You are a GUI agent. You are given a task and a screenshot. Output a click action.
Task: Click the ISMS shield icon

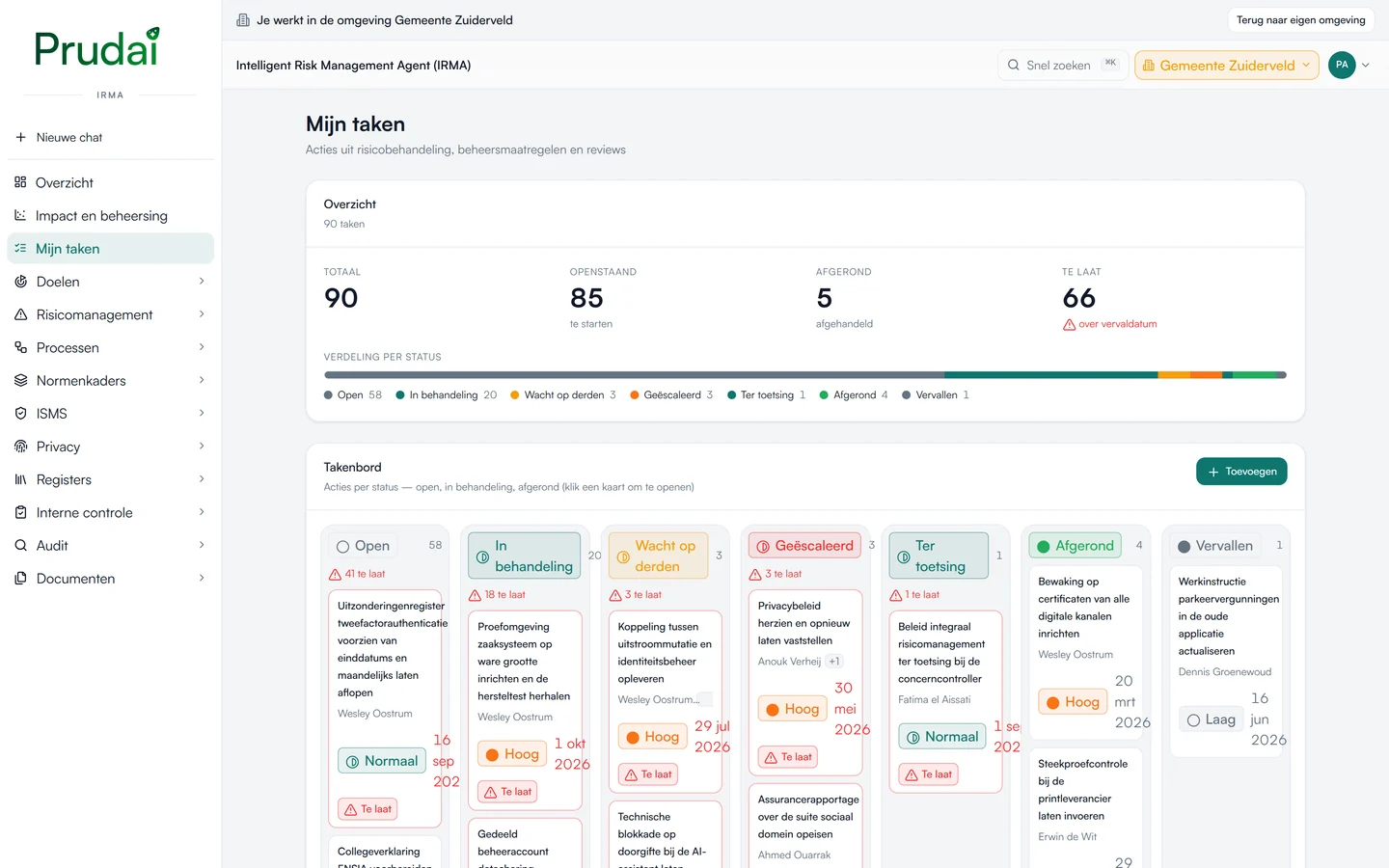(20, 413)
